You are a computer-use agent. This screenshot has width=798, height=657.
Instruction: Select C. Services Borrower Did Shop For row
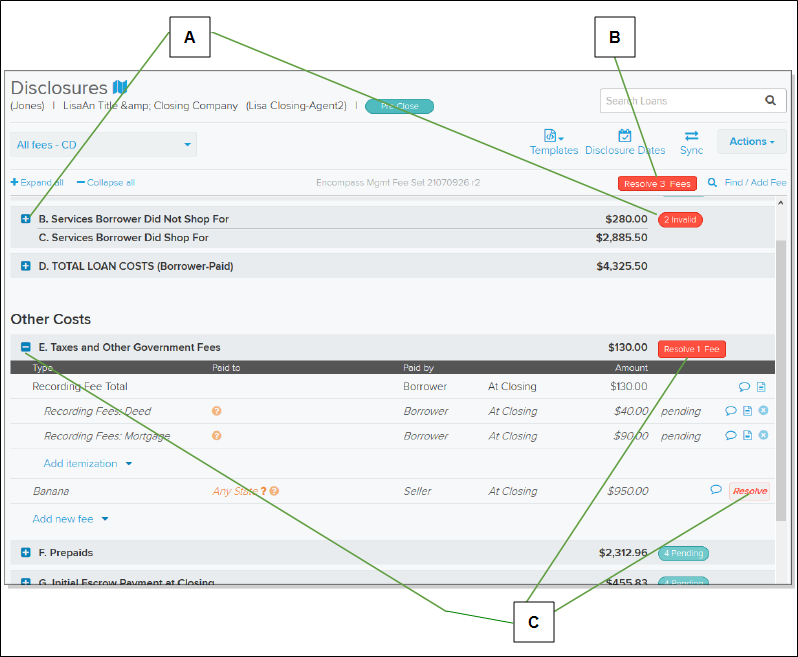(392, 238)
